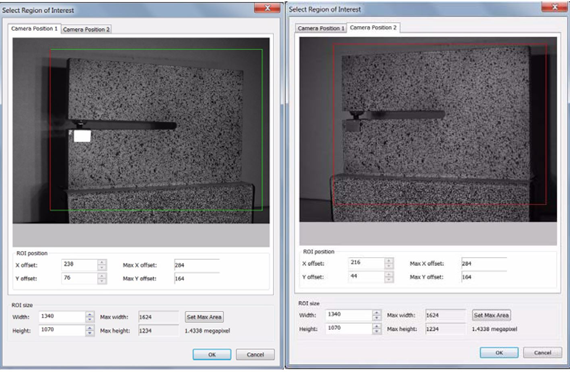Click Height field in Camera Position 1 dialog

(x=62, y=330)
